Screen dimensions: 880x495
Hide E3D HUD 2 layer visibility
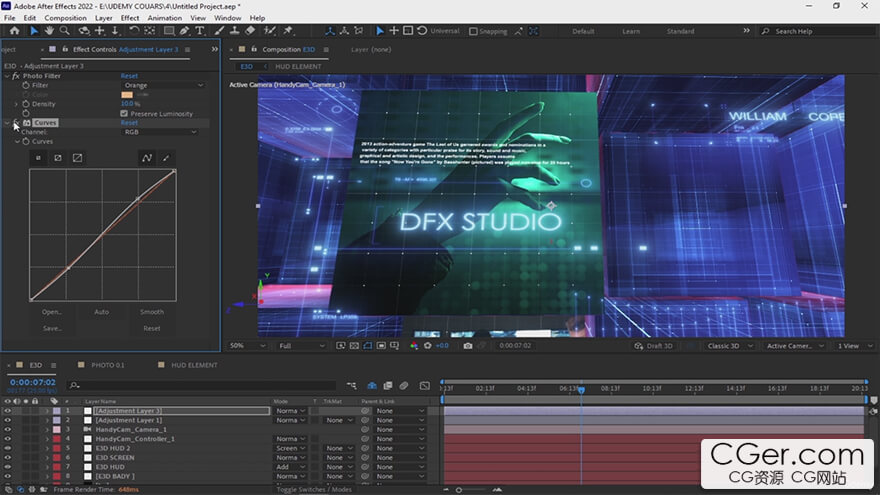point(7,448)
